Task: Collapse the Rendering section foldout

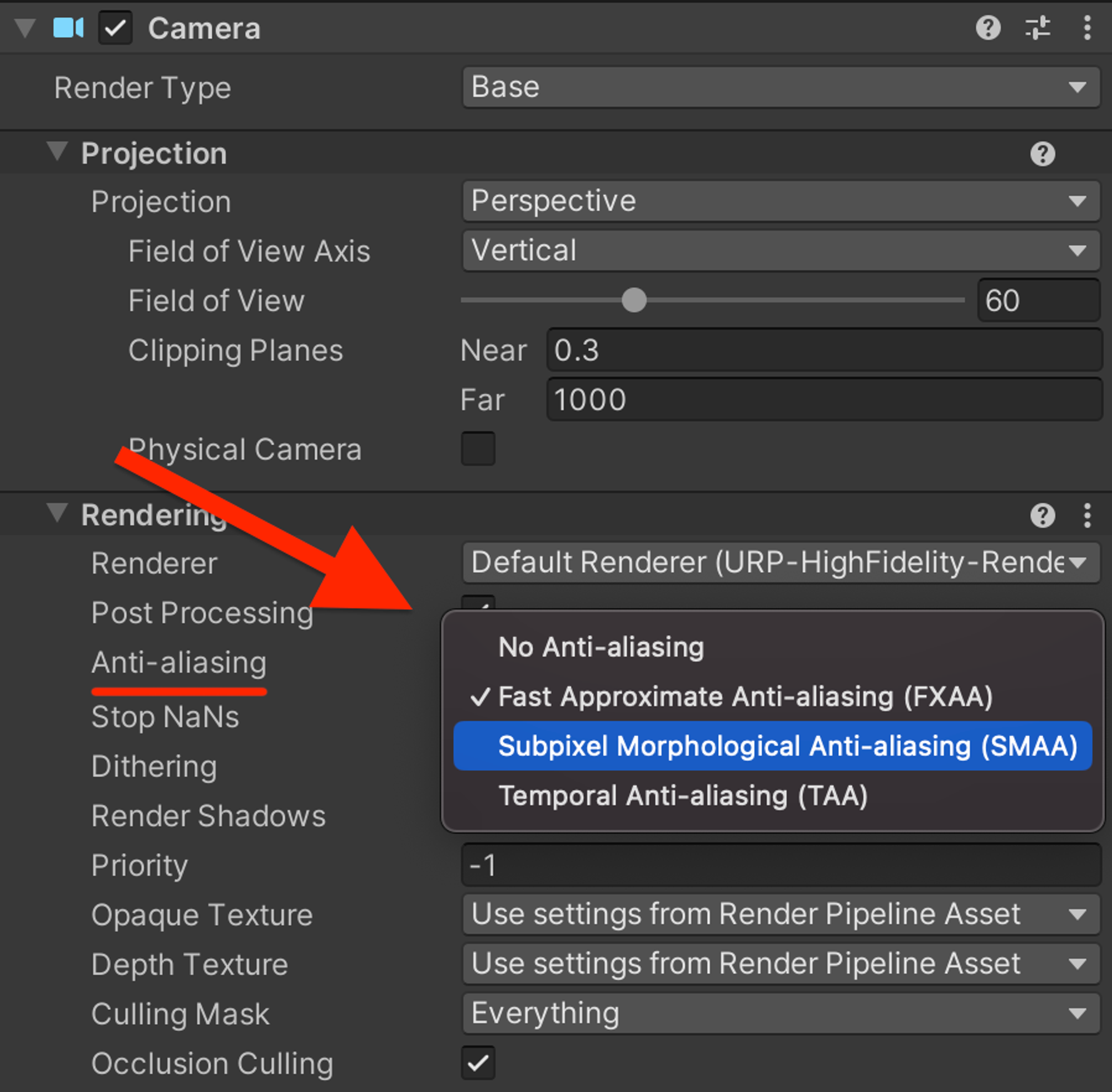Action: click(57, 513)
